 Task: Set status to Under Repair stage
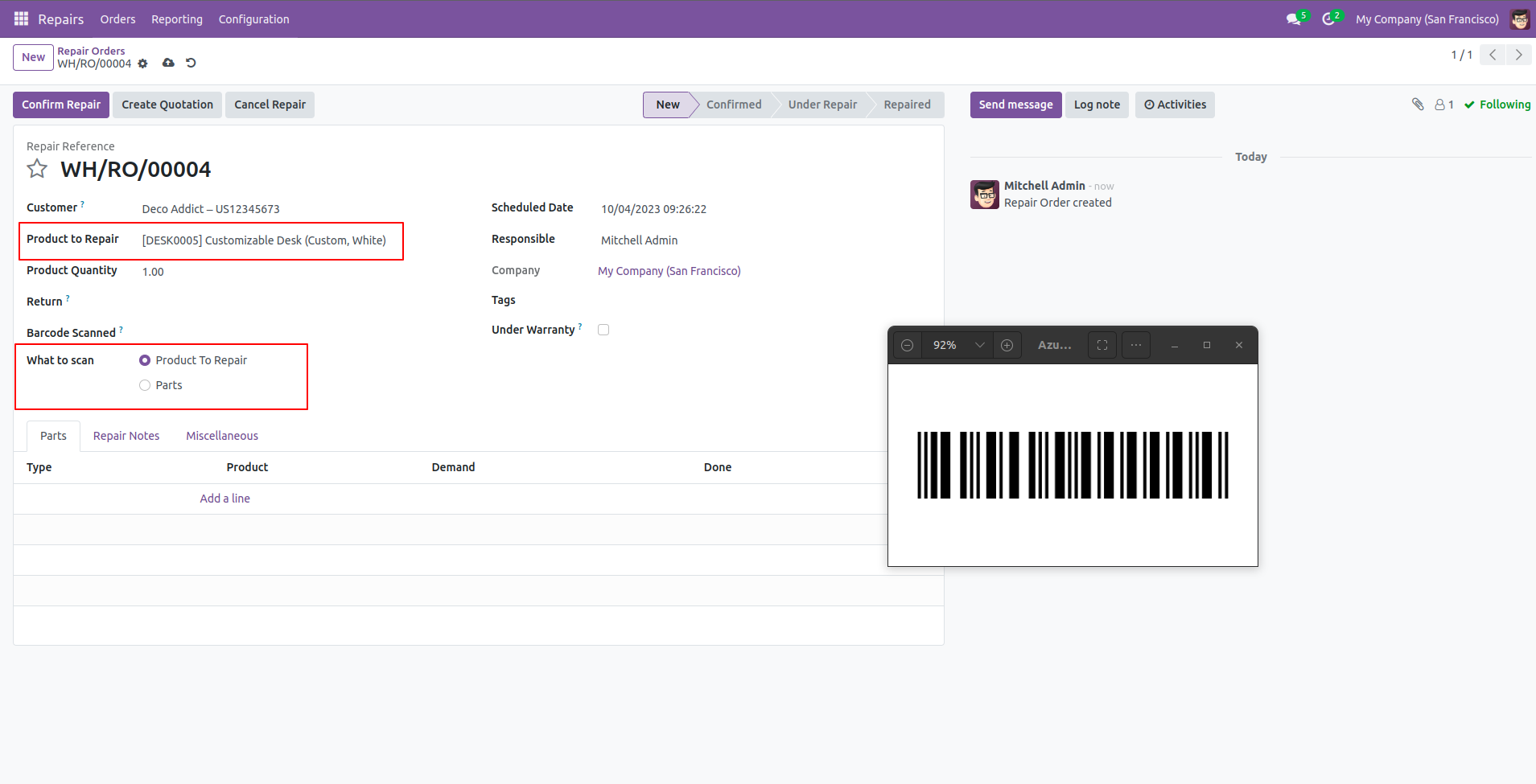(822, 105)
